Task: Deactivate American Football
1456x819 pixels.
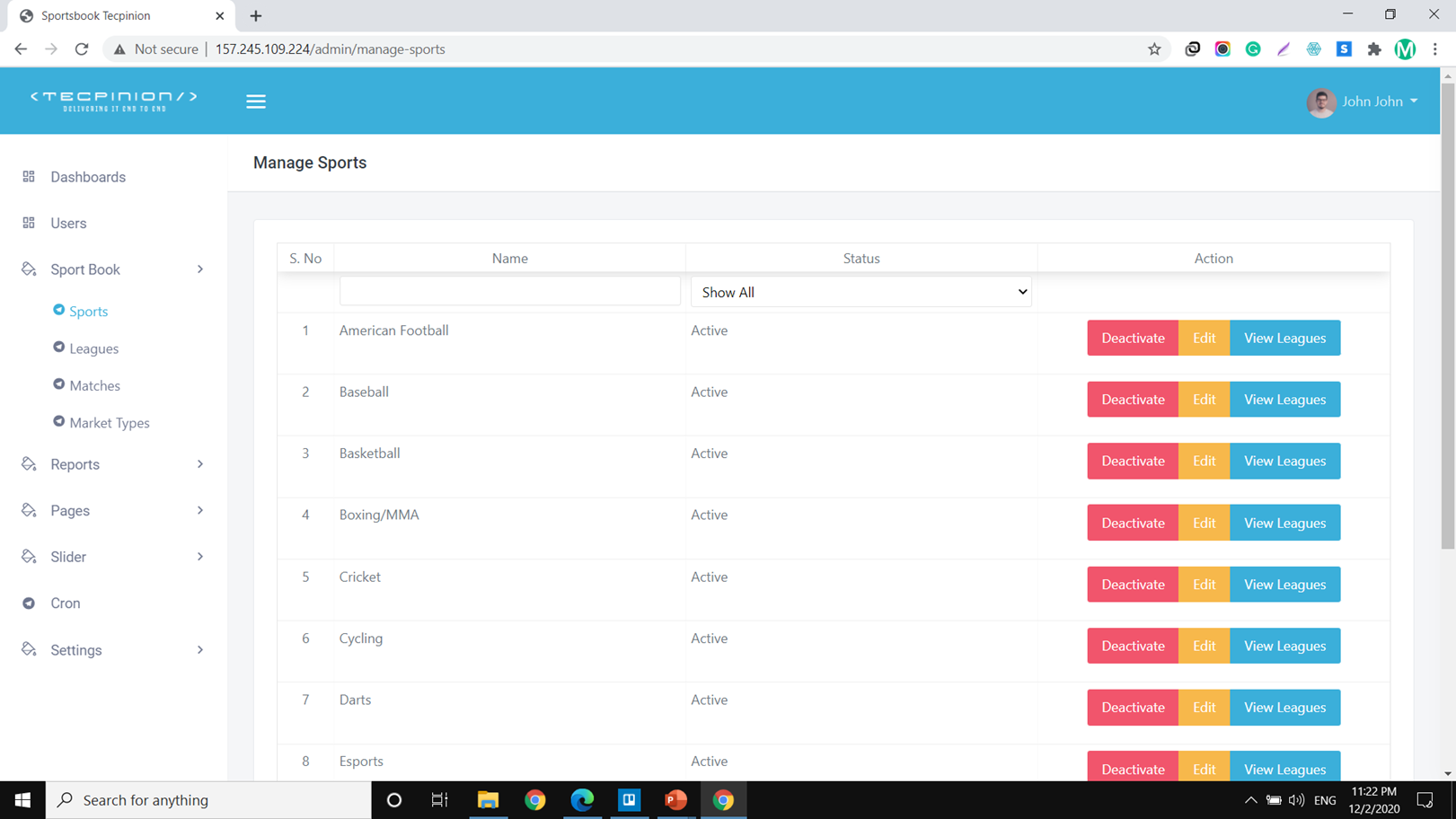Action: [1133, 338]
